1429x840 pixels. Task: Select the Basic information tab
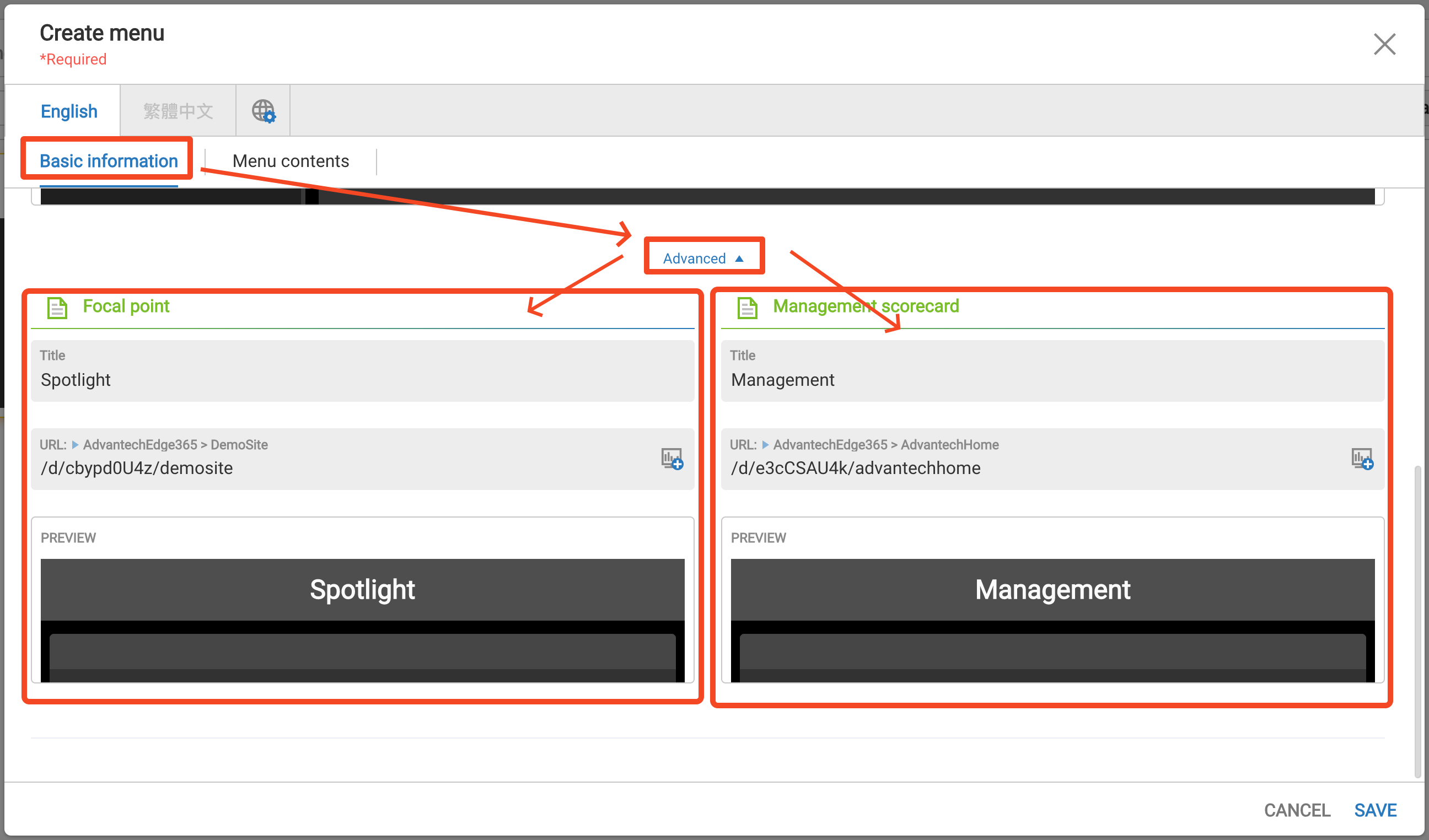tap(108, 161)
